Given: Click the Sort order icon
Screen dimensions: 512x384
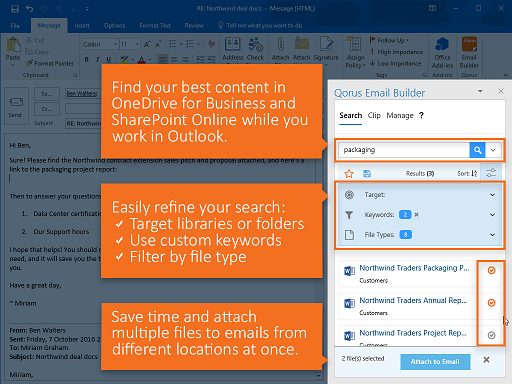Looking at the screenshot, I should click(x=474, y=173).
